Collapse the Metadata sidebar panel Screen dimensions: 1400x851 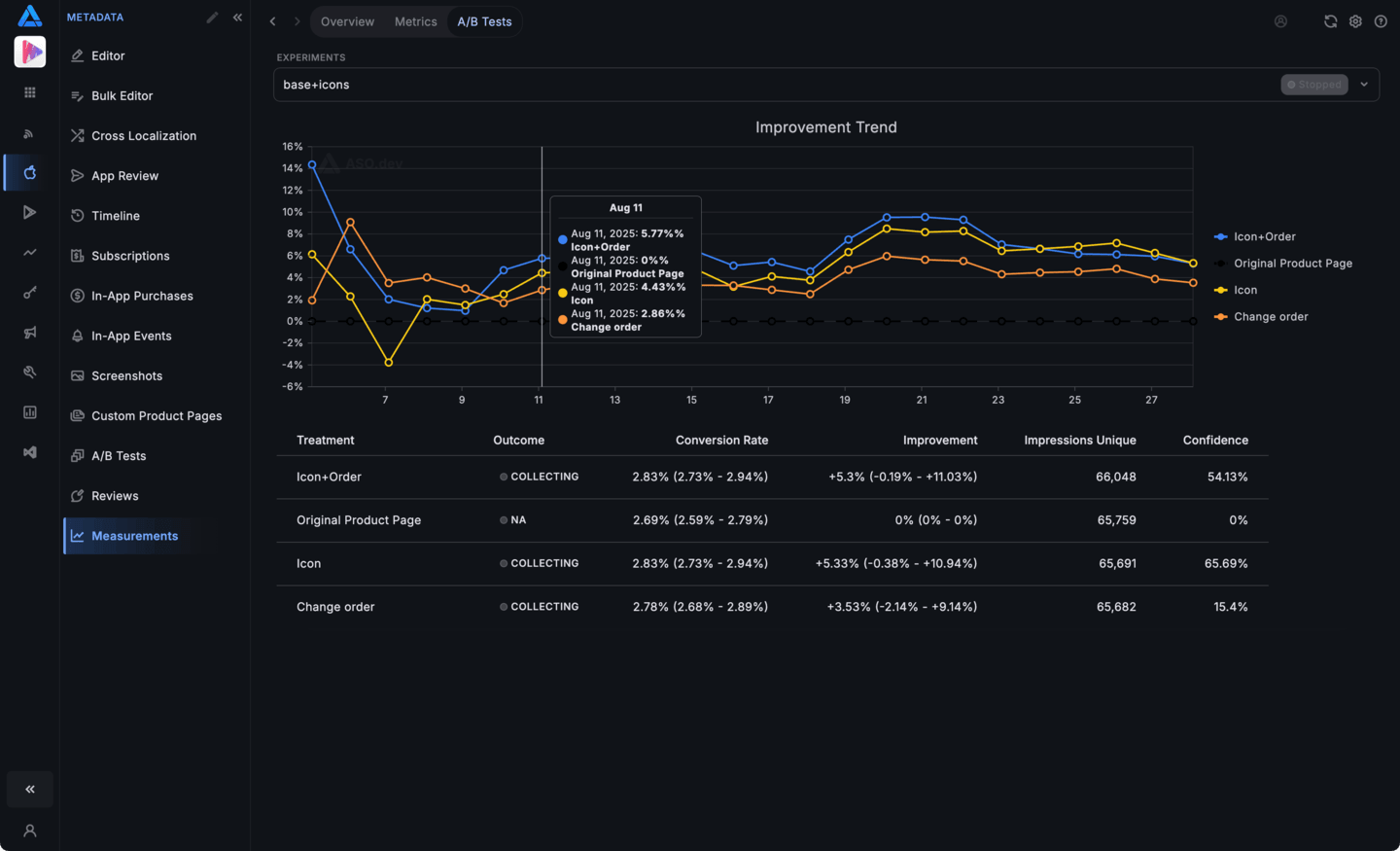pyautogui.click(x=237, y=18)
